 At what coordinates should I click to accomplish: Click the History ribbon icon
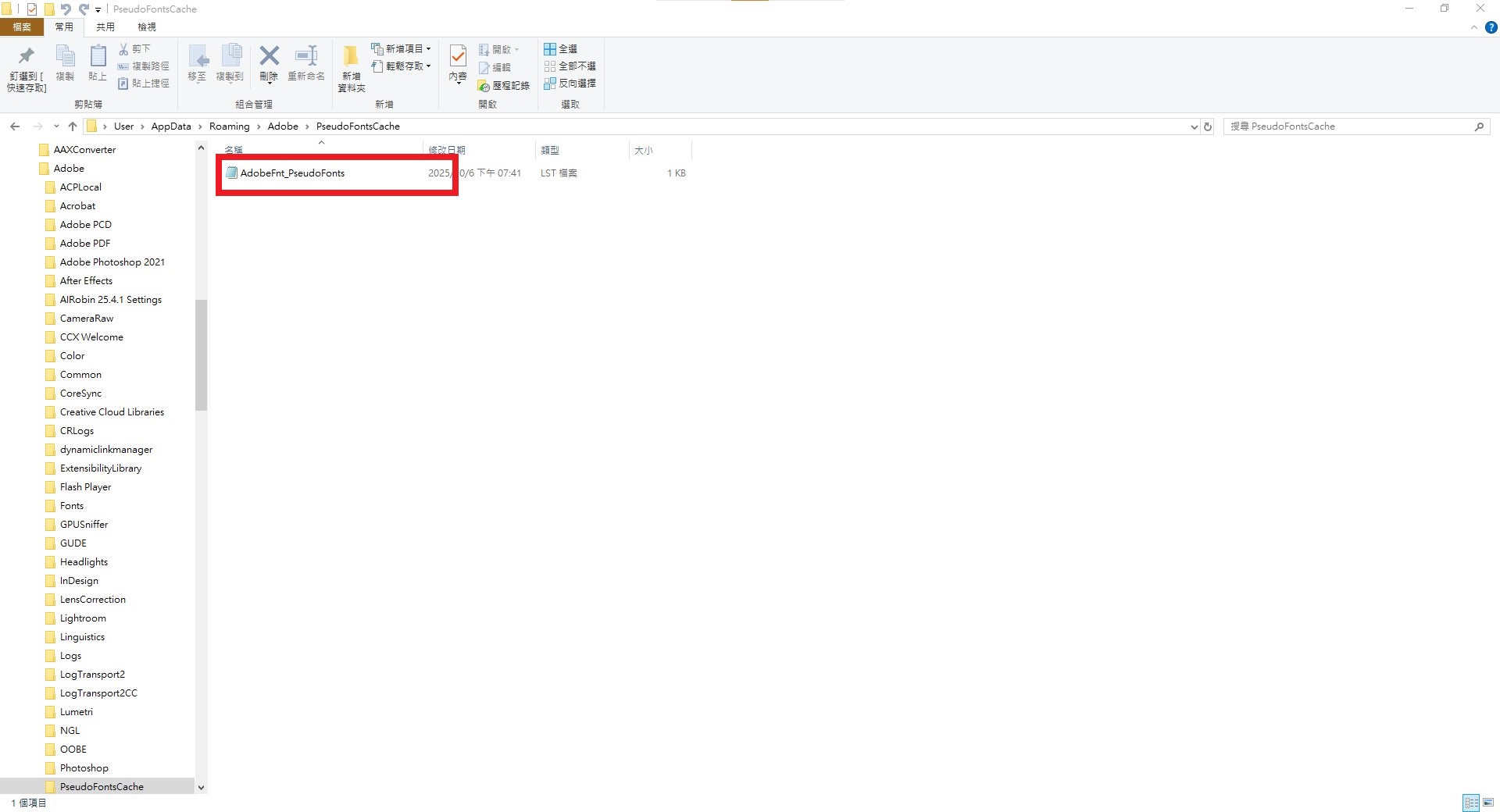coord(484,85)
